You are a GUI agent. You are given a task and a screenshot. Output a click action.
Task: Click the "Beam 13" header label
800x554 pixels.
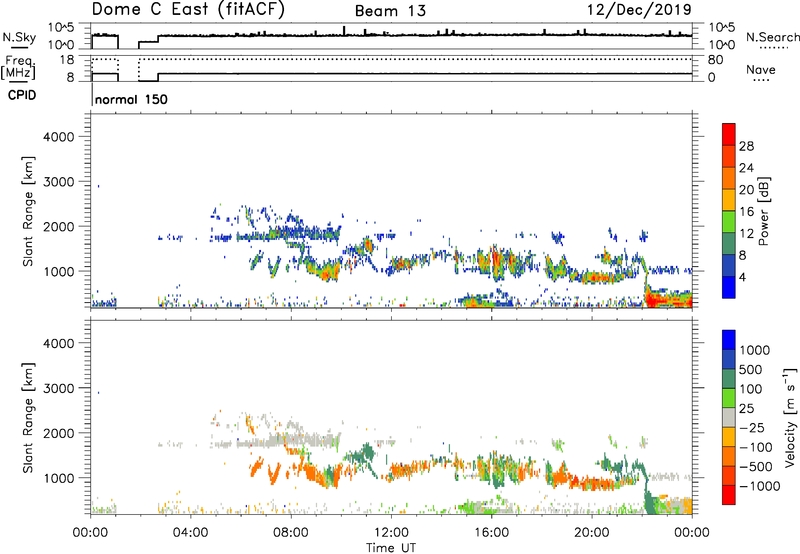click(x=390, y=11)
